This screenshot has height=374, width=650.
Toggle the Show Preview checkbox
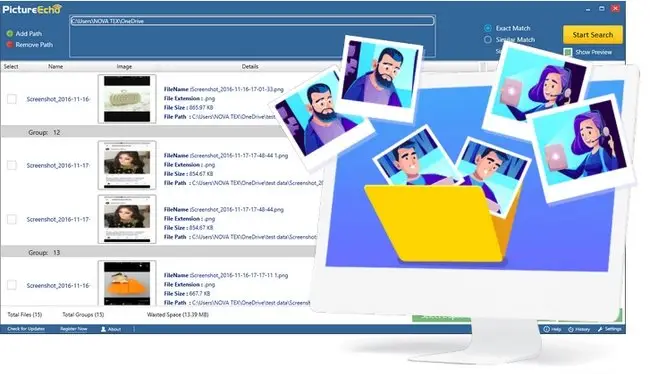click(568, 52)
